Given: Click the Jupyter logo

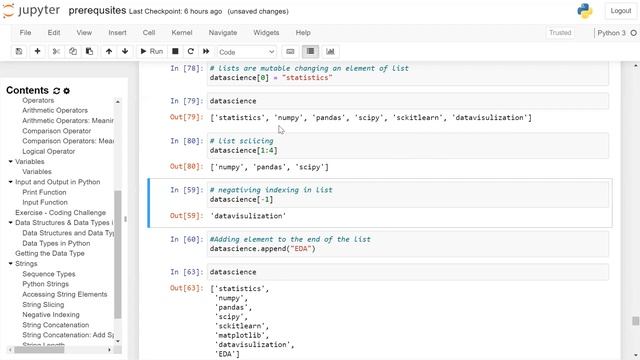Looking at the screenshot, I should click(31, 11).
